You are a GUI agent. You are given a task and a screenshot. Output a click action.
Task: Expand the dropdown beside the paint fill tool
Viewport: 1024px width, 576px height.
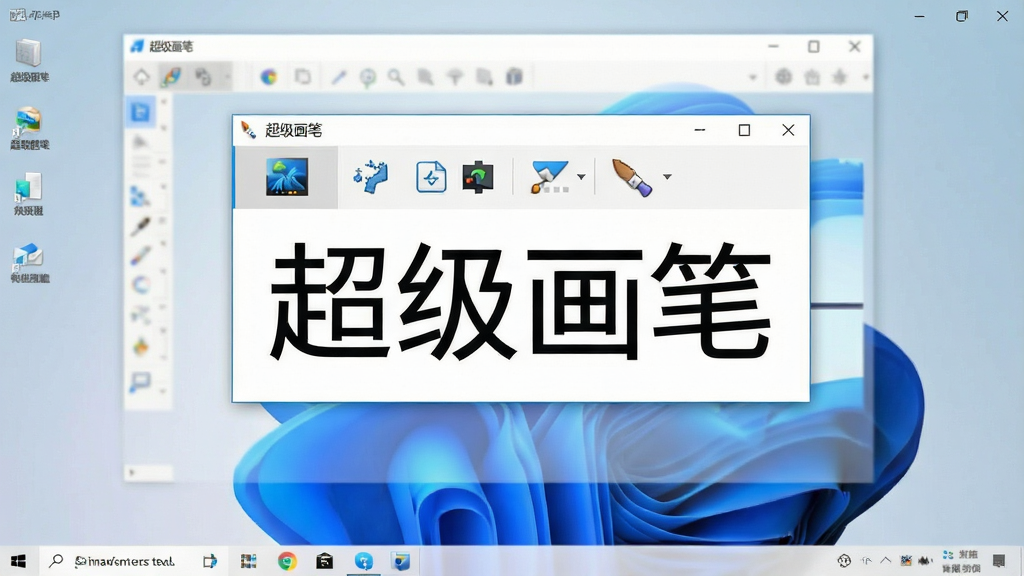click(581, 177)
